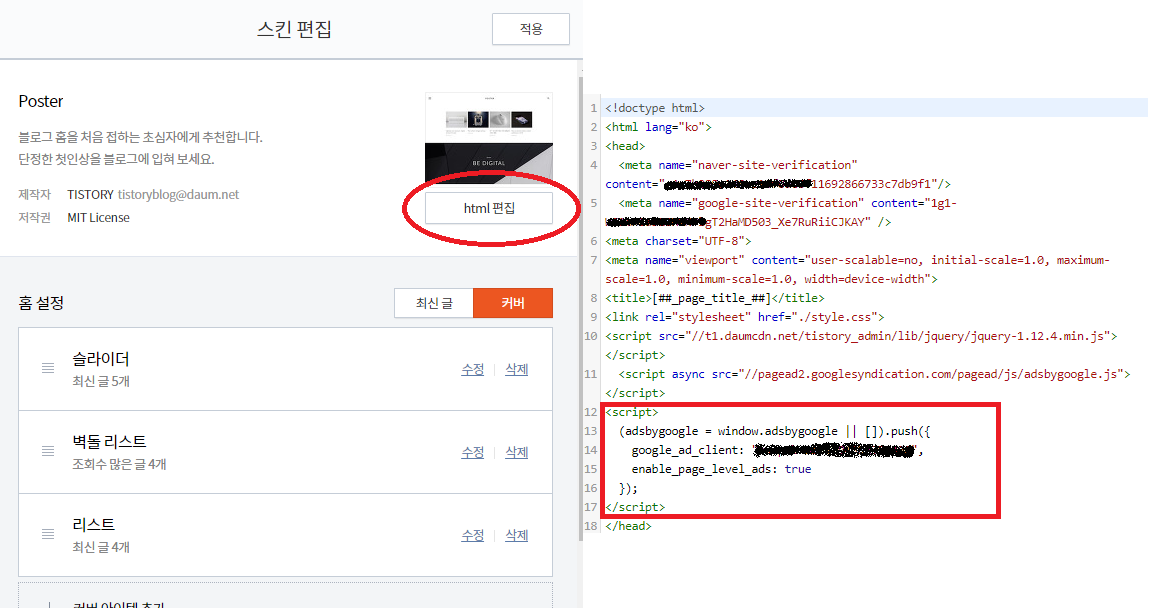Click the 적용 apply button
This screenshot has height=608, width=1149.
click(x=531, y=29)
